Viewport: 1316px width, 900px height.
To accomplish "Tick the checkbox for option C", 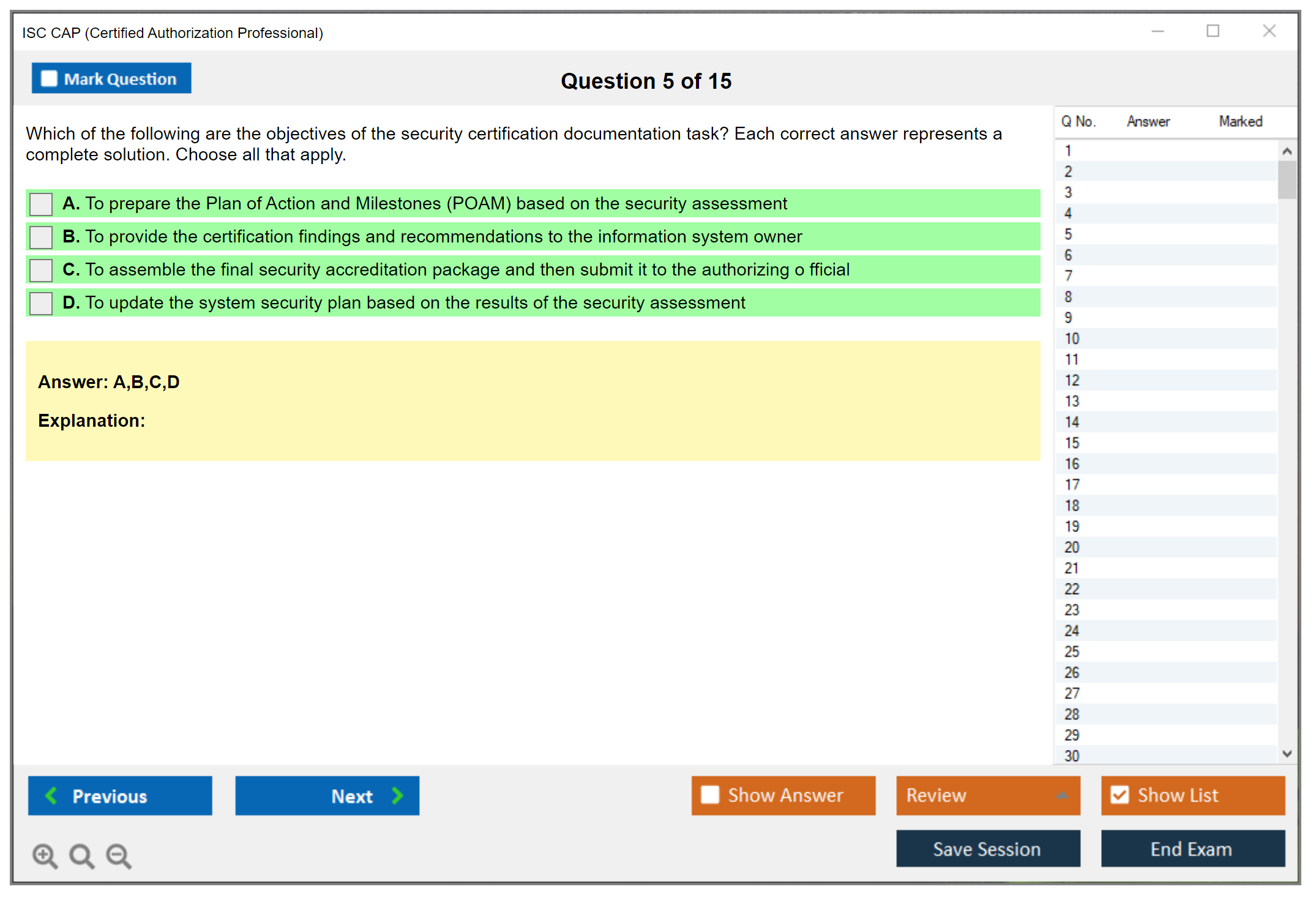I will click(x=41, y=270).
